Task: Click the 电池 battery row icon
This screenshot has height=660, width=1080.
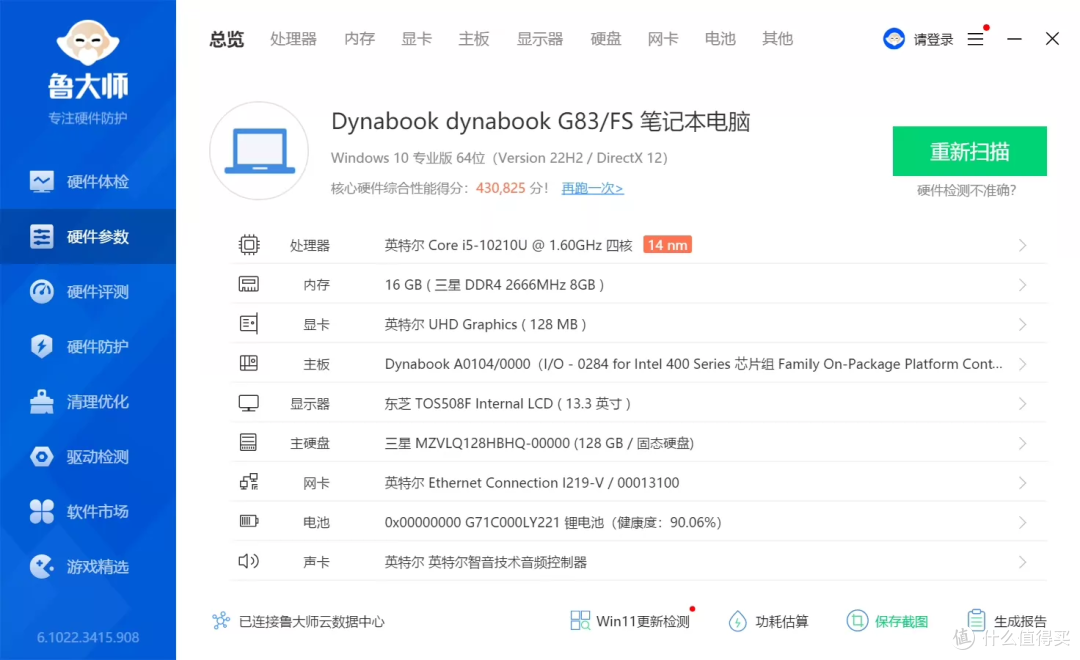Action: 249,521
